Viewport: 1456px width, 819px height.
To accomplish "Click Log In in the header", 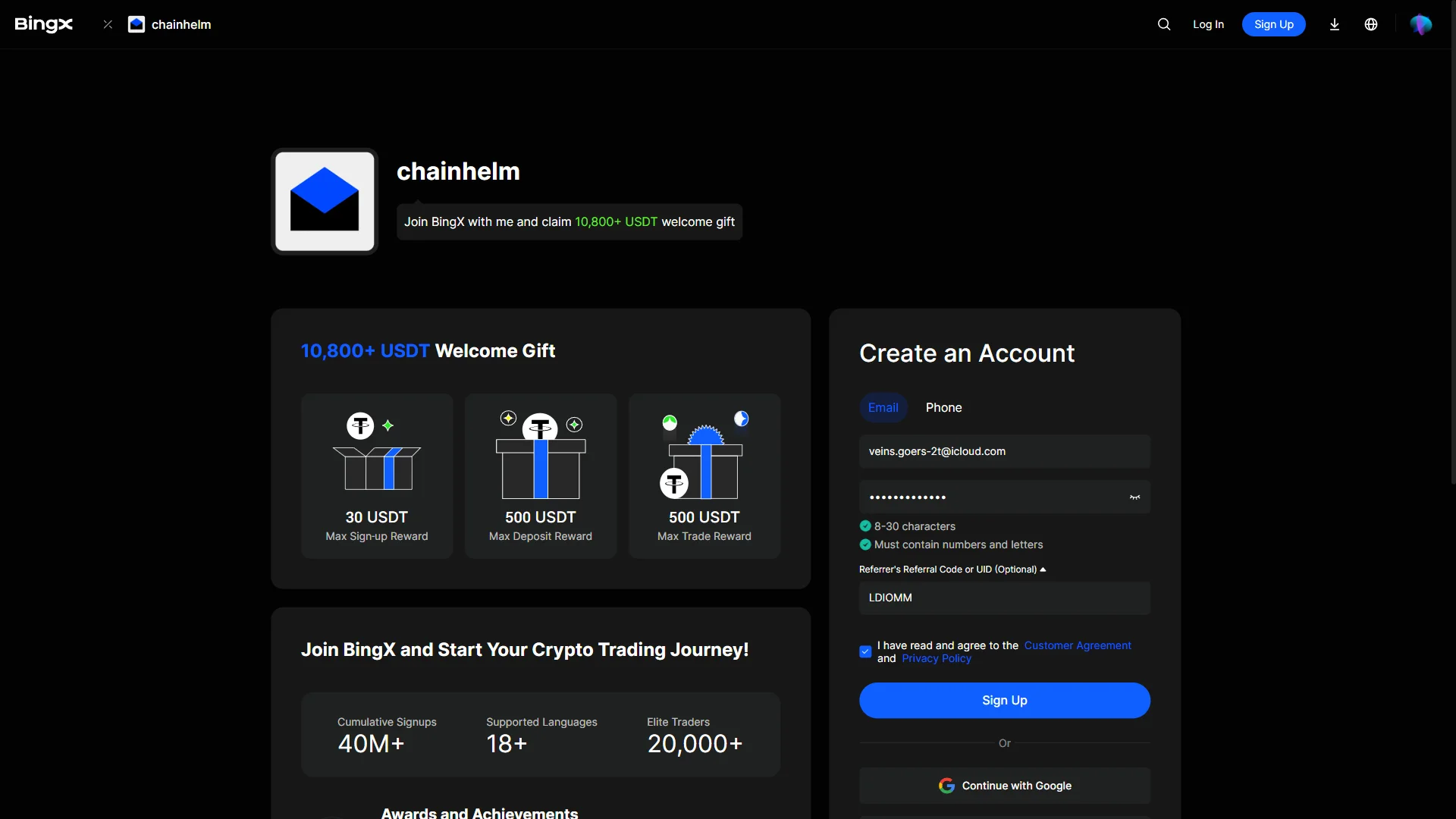I will [x=1208, y=24].
